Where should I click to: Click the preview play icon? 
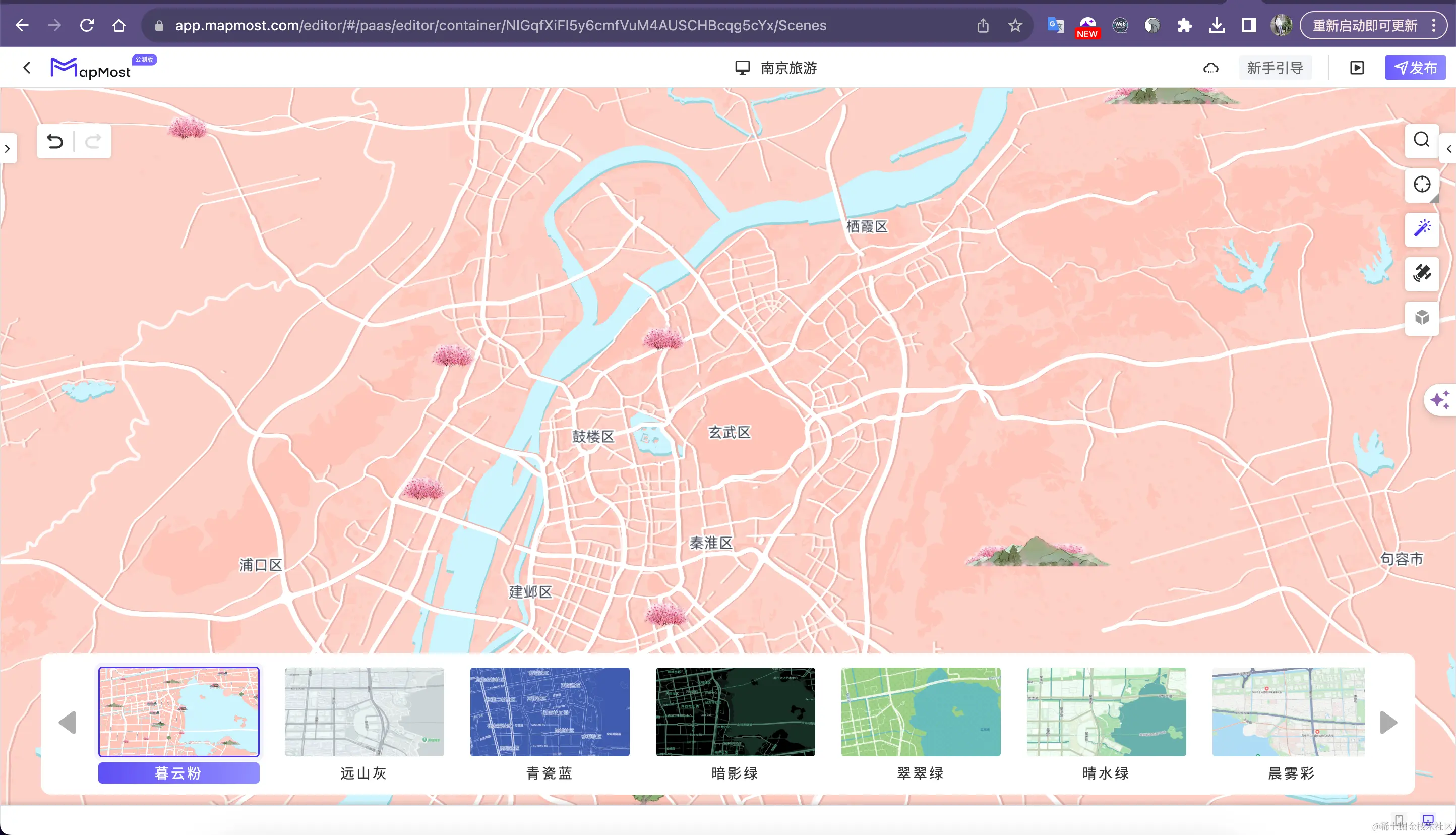pos(1357,68)
